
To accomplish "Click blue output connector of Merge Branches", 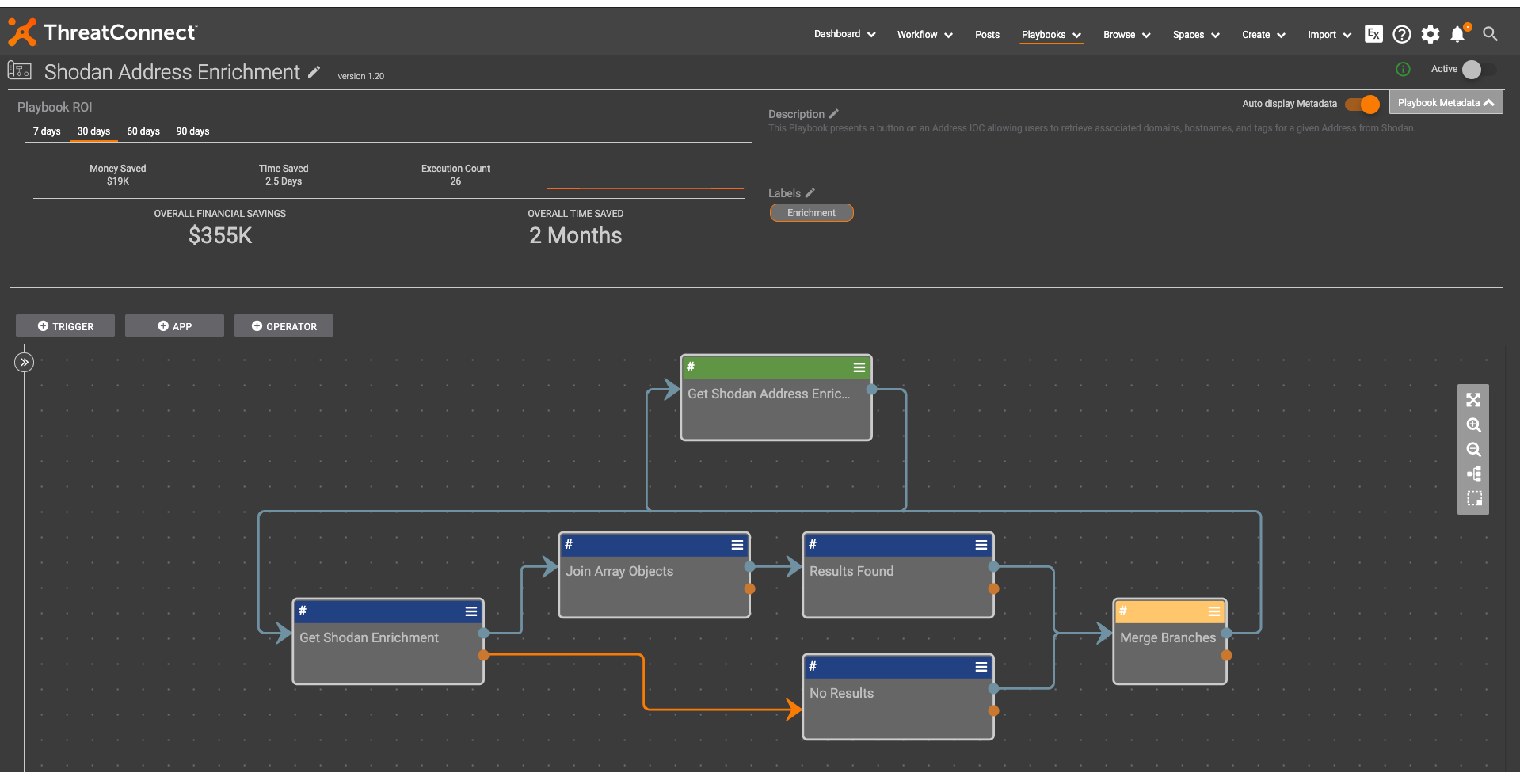I will pos(1226,633).
